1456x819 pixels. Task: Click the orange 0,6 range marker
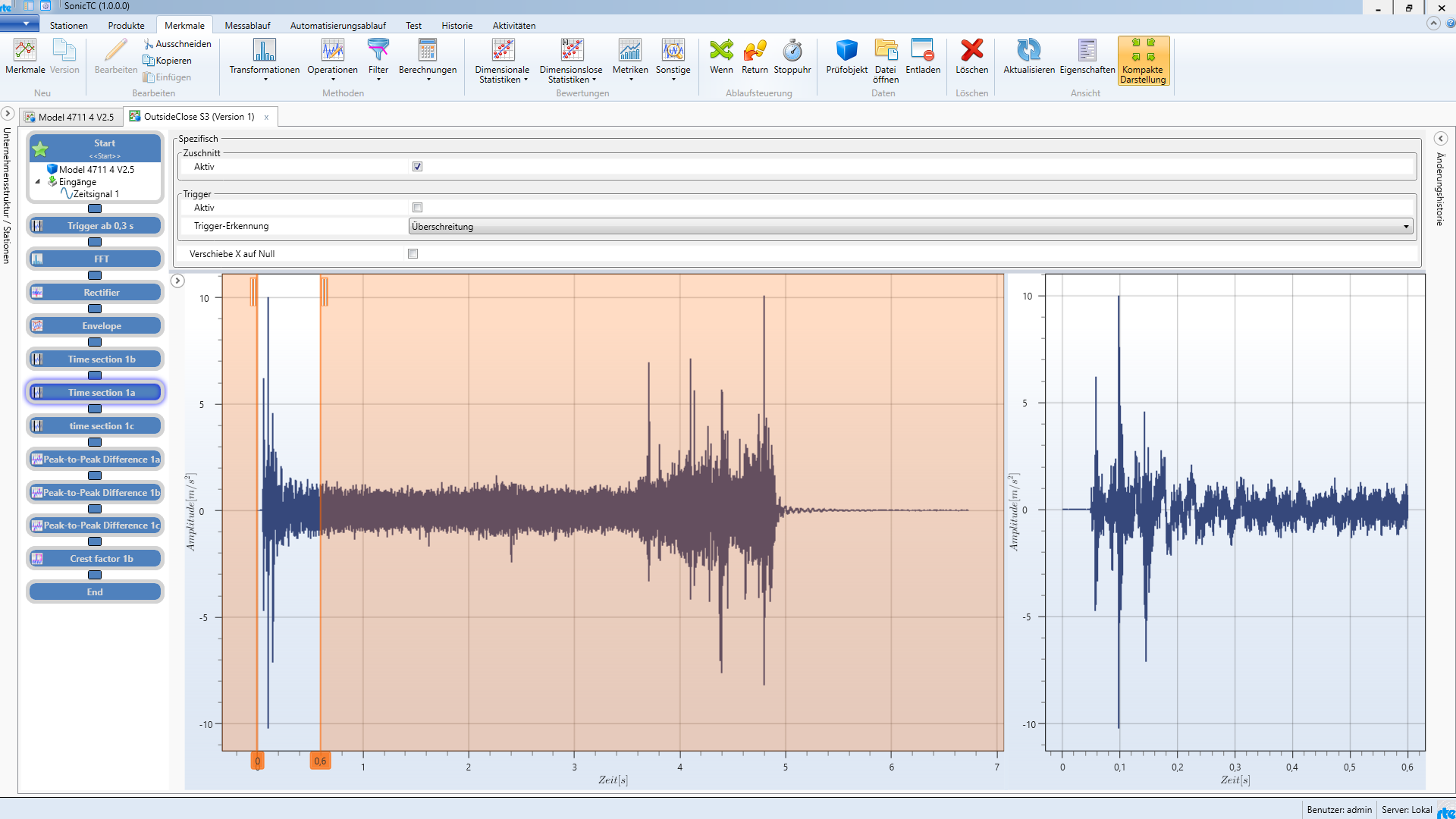click(x=320, y=761)
